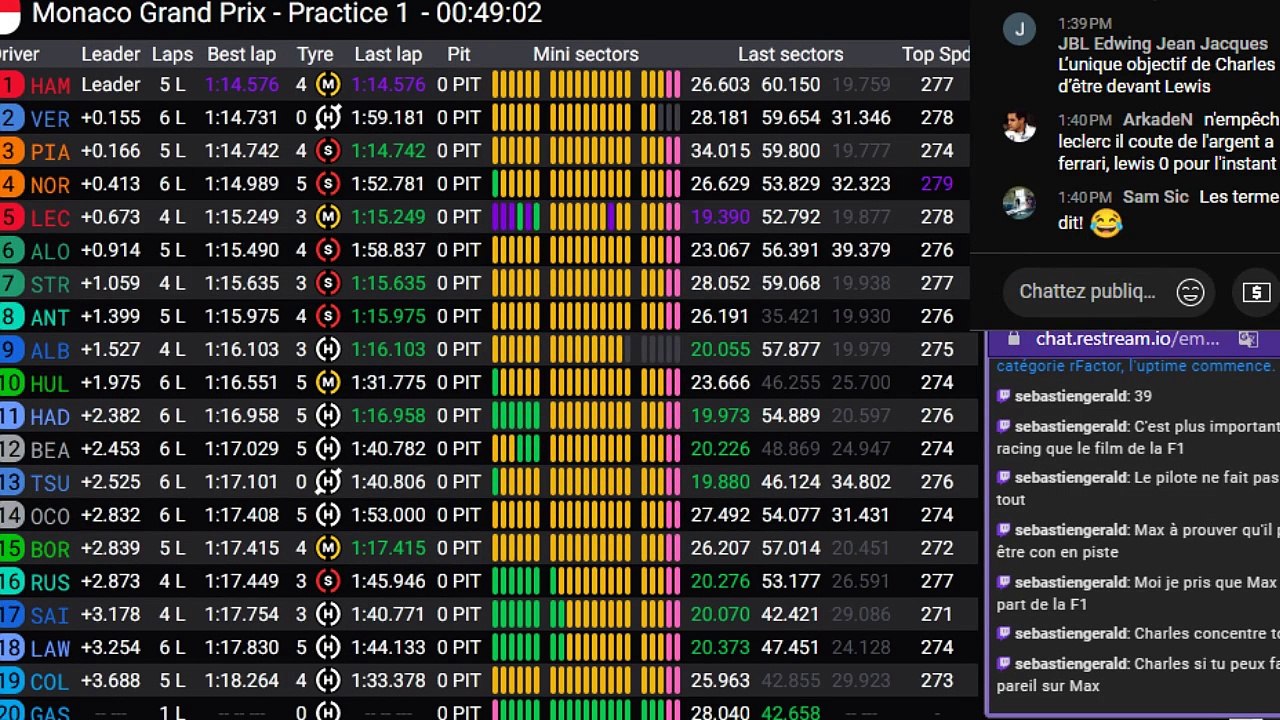Click ALB's hard tyre icon
1280x720 pixels.
pos(328,349)
